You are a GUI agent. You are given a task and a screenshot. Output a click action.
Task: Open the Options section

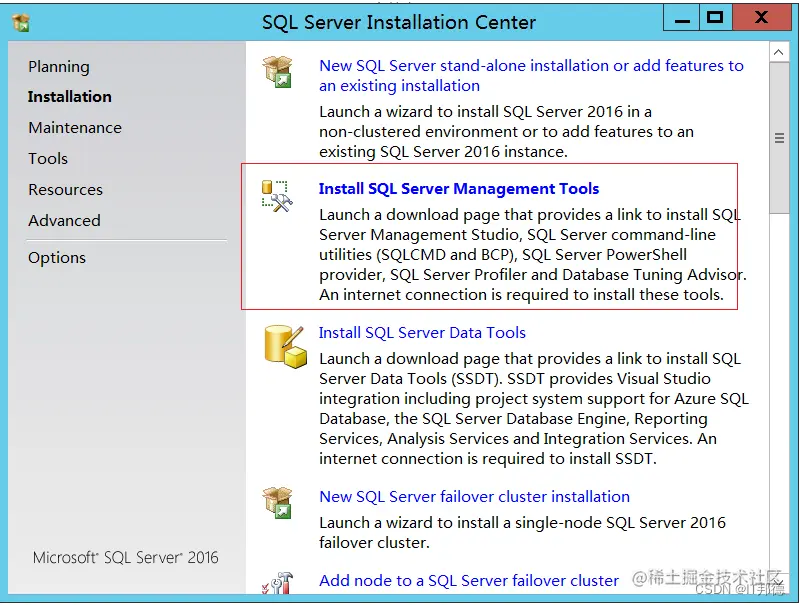tap(57, 258)
